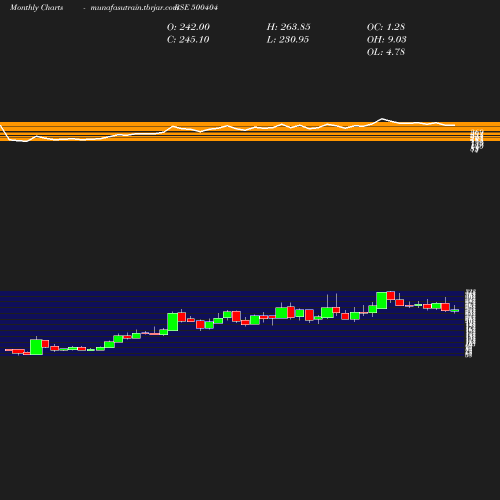Click the low value "L: 230.95"
This screenshot has height=500, width=500.
[x=288, y=40]
